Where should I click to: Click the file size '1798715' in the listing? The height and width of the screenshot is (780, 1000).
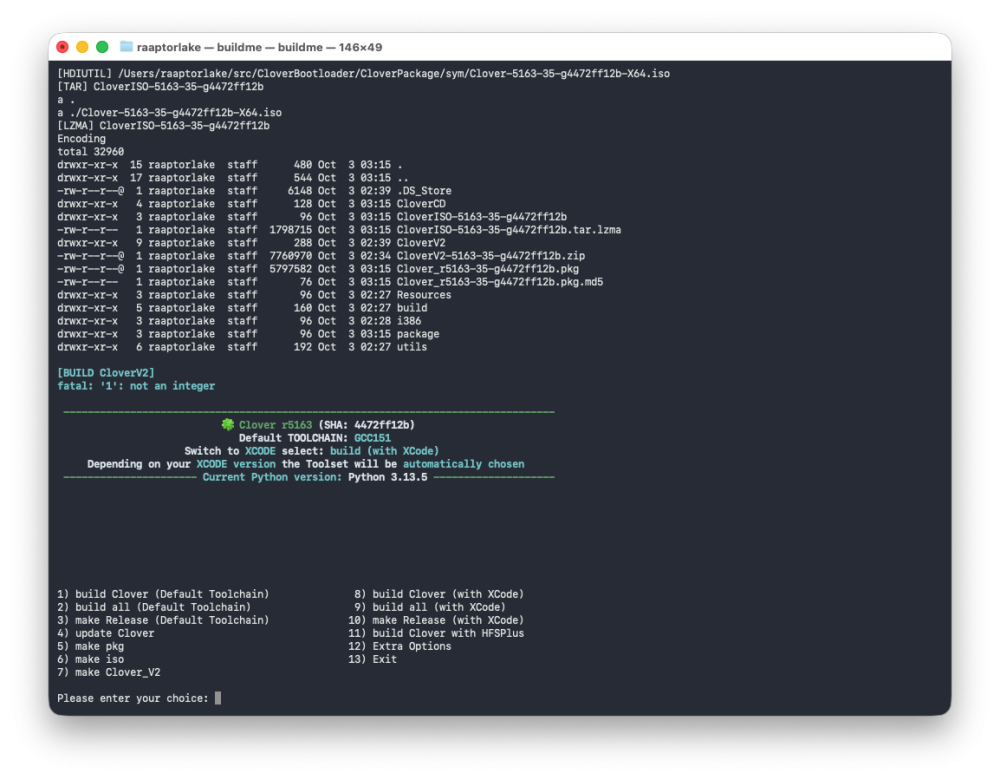click(x=291, y=230)
